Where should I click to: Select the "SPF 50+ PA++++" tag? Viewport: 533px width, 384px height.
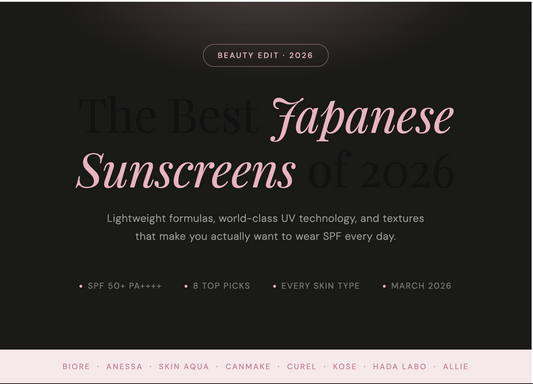click(120, 286)
